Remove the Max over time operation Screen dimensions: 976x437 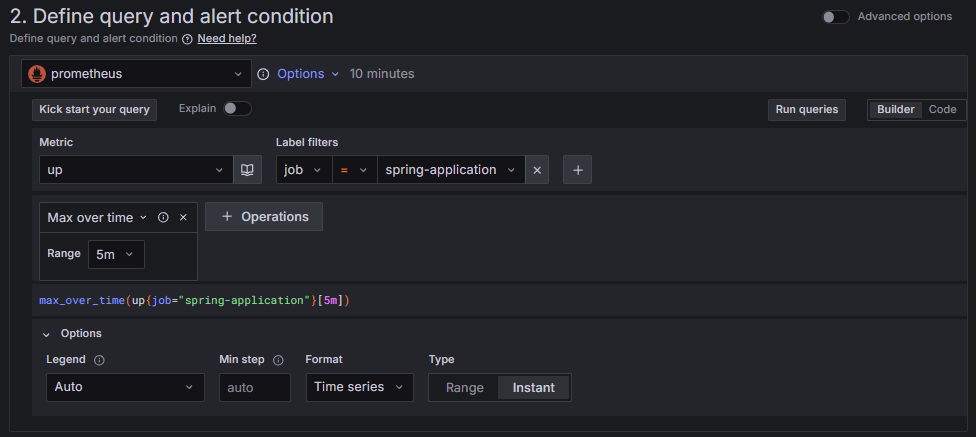(183, 217)
